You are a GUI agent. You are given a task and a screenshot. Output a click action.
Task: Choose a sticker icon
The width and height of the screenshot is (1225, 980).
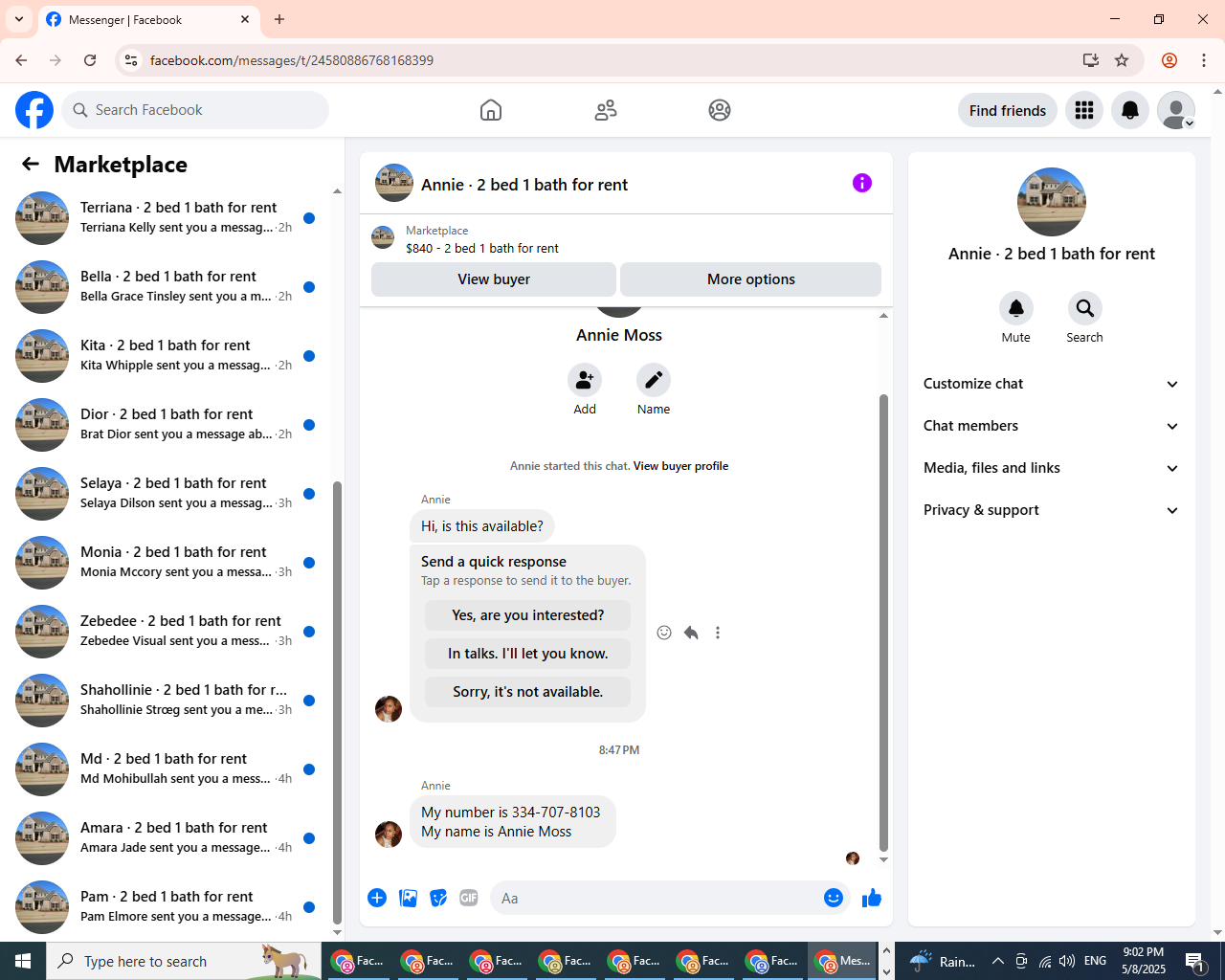438,898
